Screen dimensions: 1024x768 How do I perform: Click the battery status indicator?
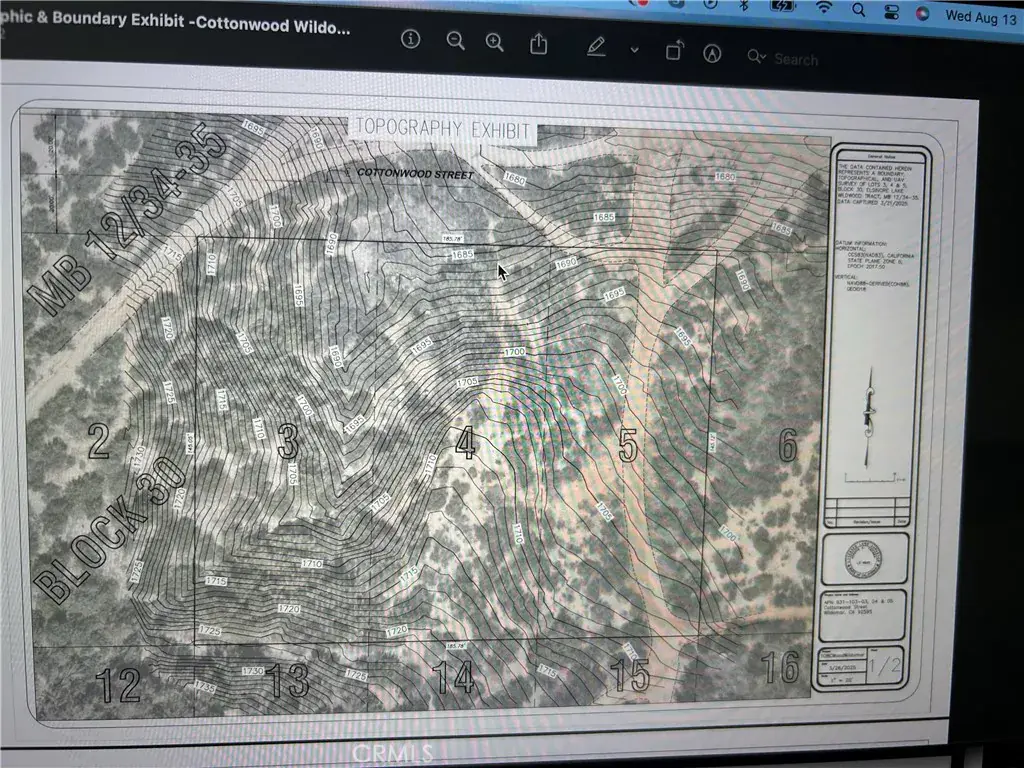coord(785,6)
